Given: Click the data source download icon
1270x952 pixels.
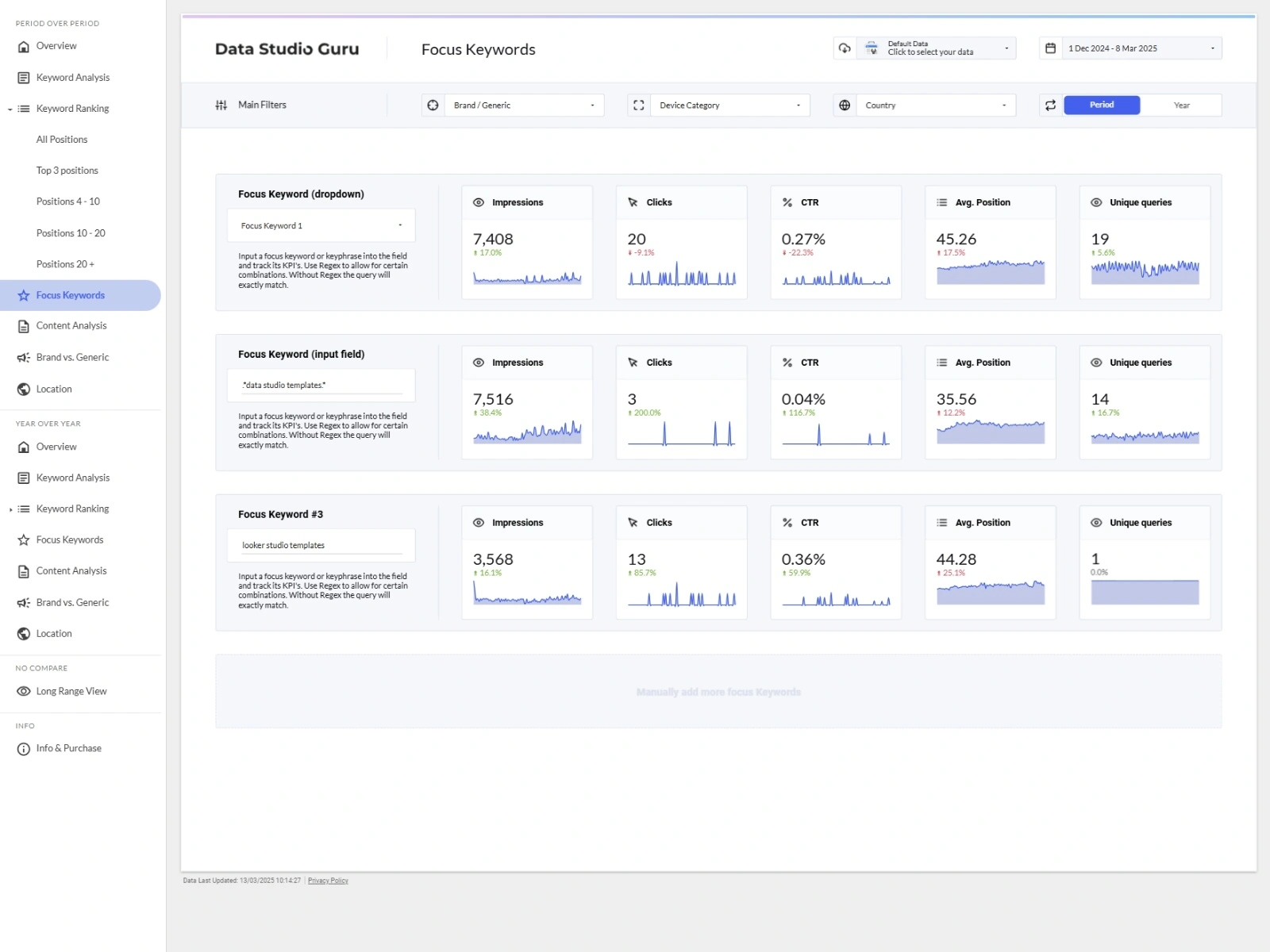Looking at the screenshot, I should [x=845, y=48].
